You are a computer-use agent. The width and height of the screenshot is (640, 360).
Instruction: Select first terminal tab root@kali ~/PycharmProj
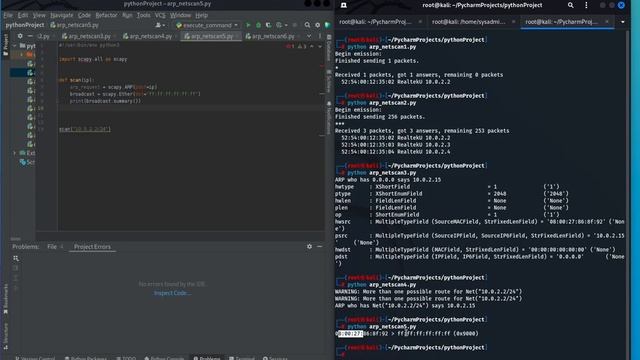(376, 22)
